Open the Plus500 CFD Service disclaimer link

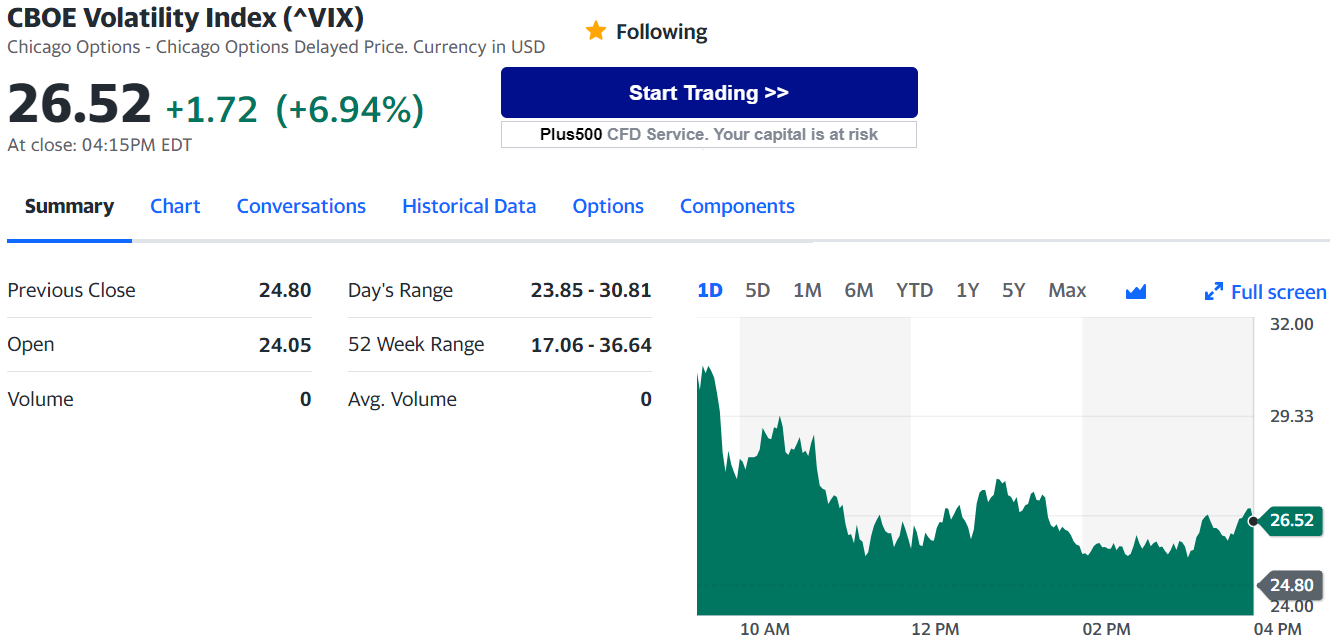point(709,134)
